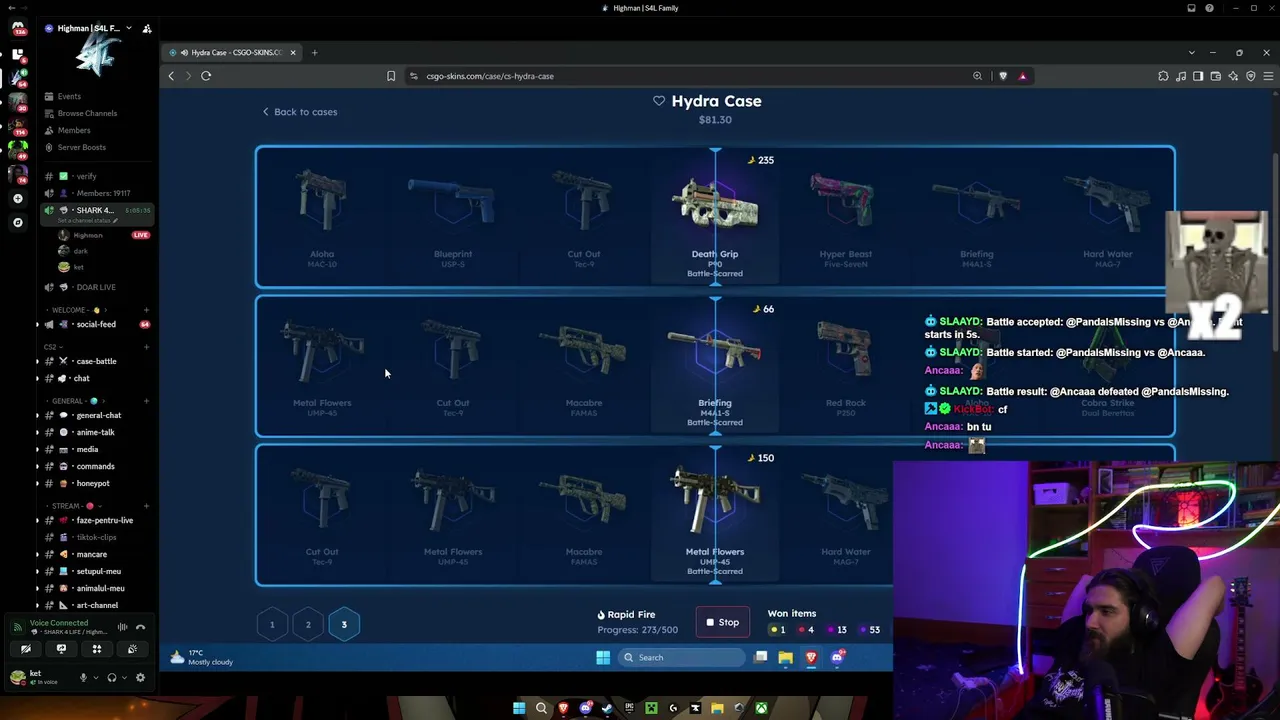Disconnect from the voice channel
Screen dimensions: 1280x720
click(140, 627)
